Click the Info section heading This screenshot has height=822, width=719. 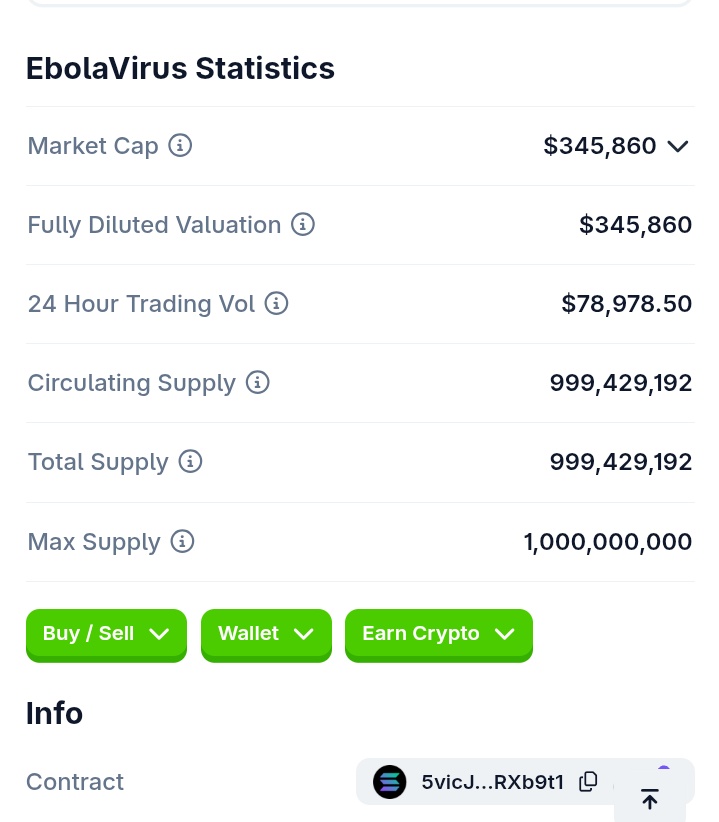[55, 713]
